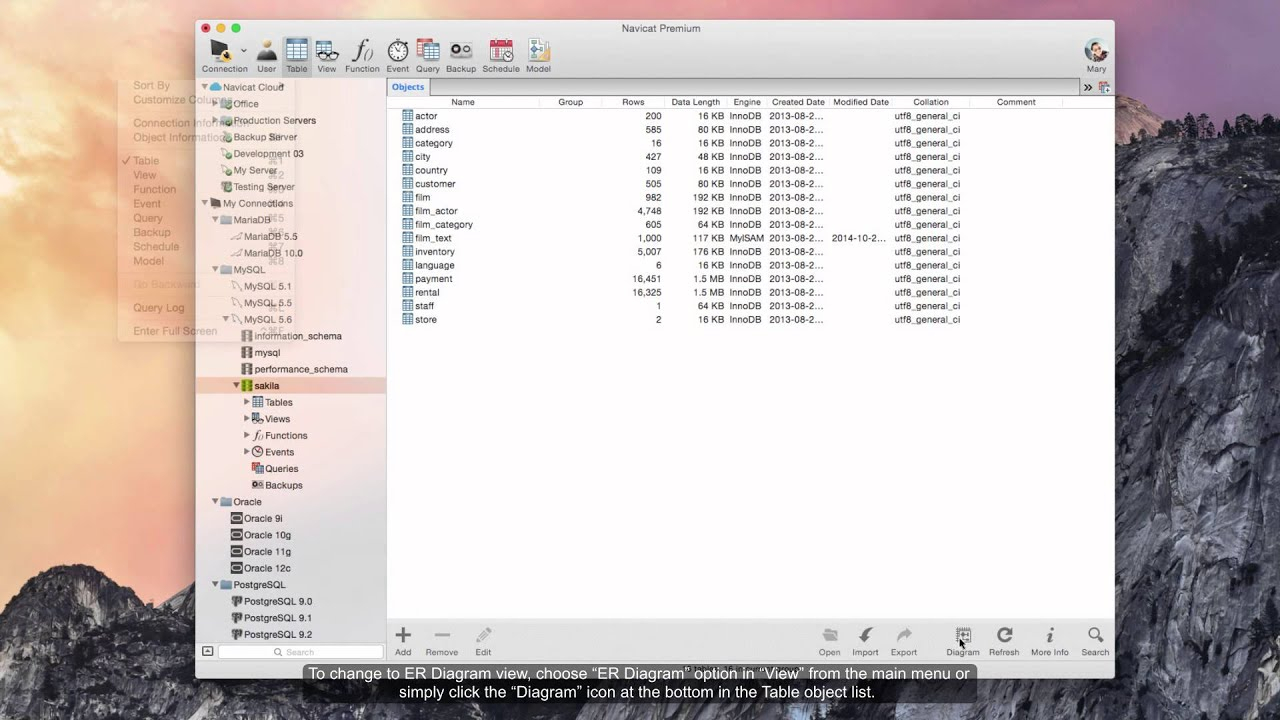Select the Oracle 9i connection
The height and width of the screenshot is (720, 1280).
click(257, 519)
